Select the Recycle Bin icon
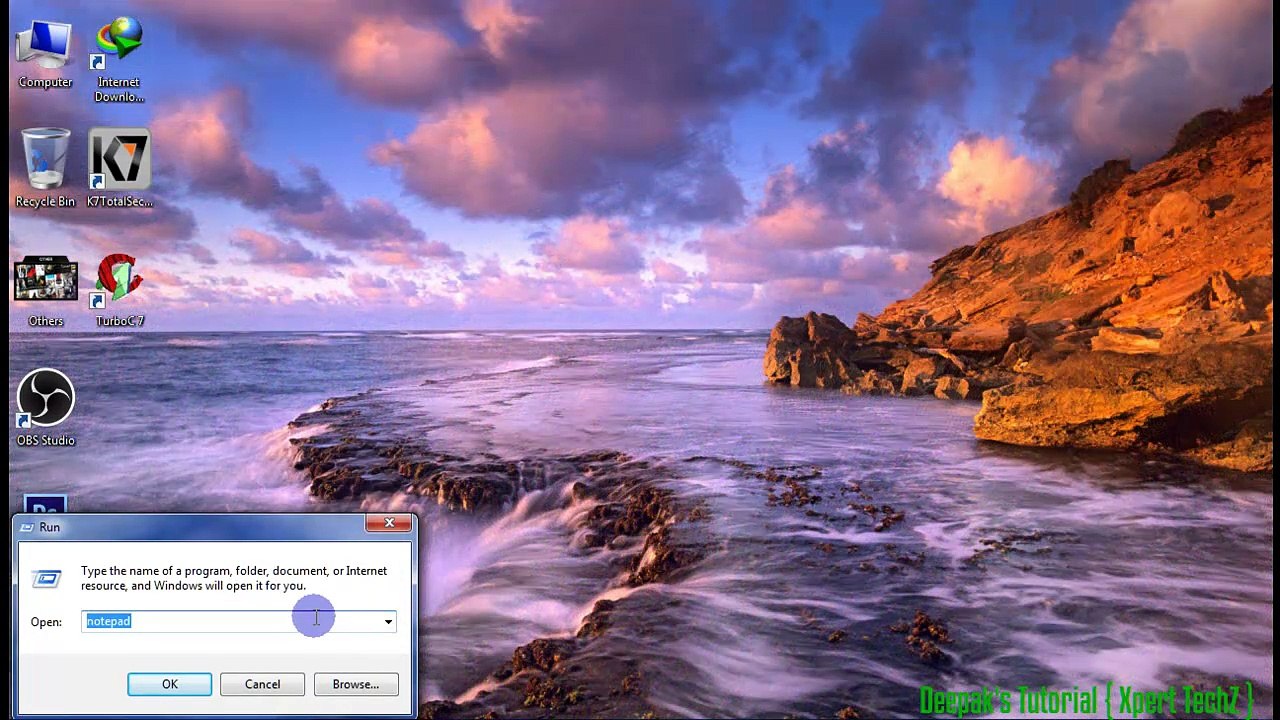Image resolution: width=1280 pixels, height=720 pixels. point(45,168)
